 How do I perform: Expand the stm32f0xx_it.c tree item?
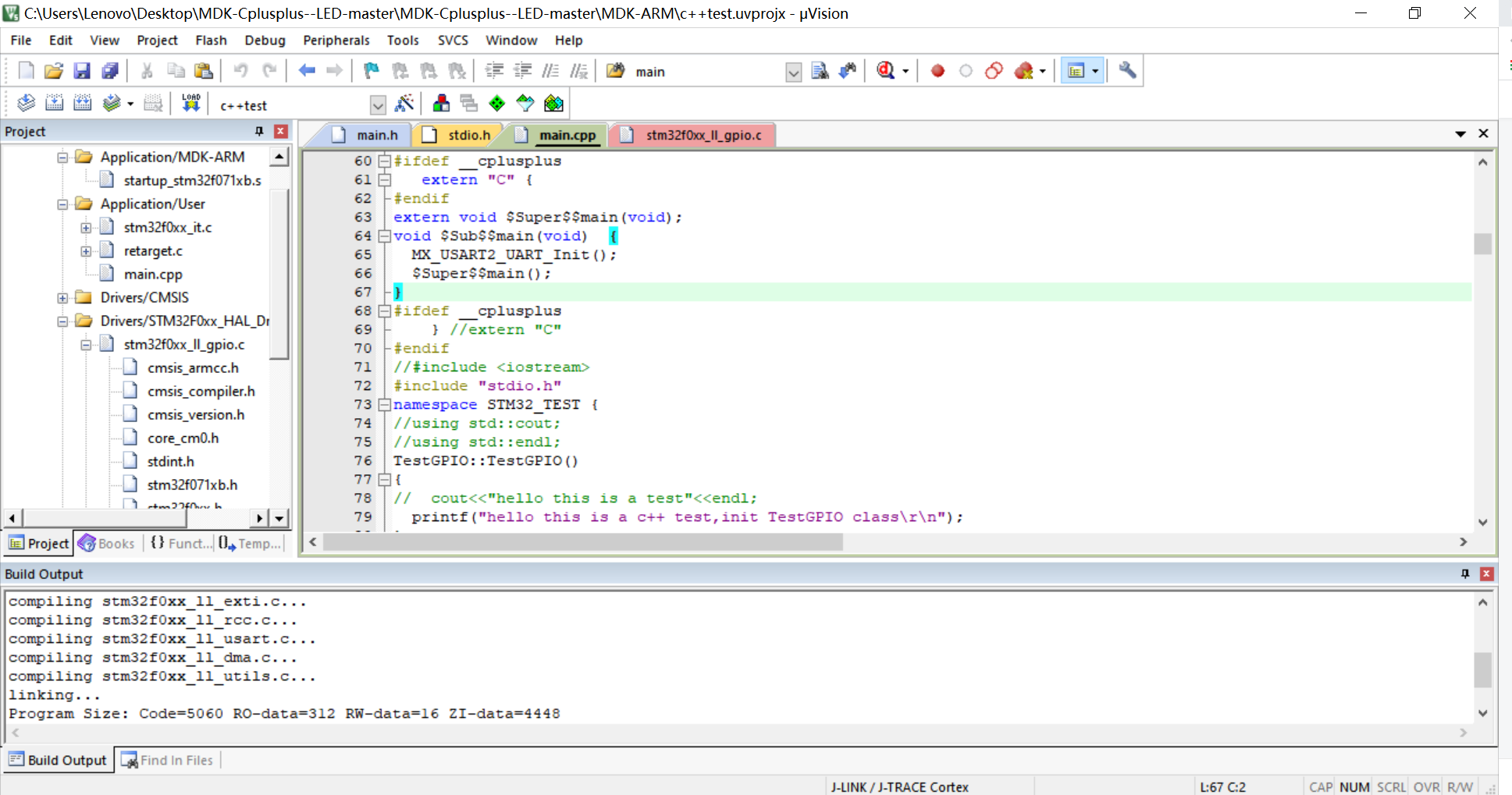pos(86,227)
